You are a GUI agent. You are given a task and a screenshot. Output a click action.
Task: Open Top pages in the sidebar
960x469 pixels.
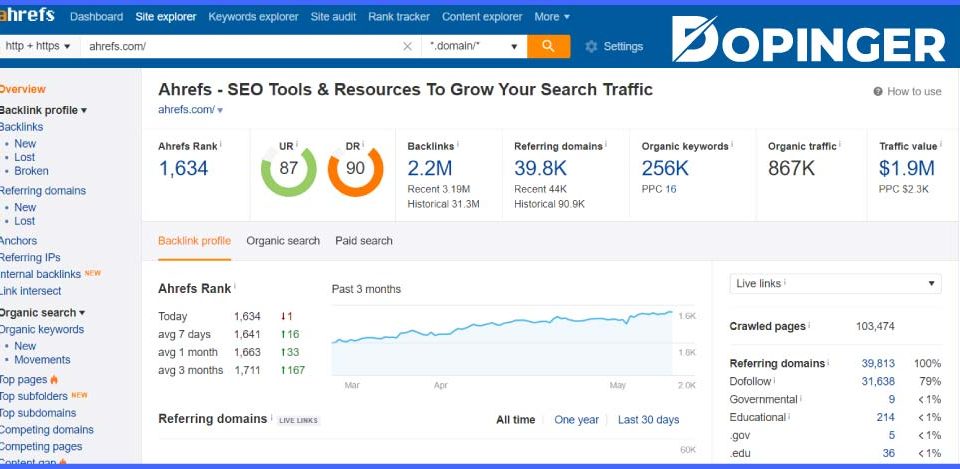[23, 380]
